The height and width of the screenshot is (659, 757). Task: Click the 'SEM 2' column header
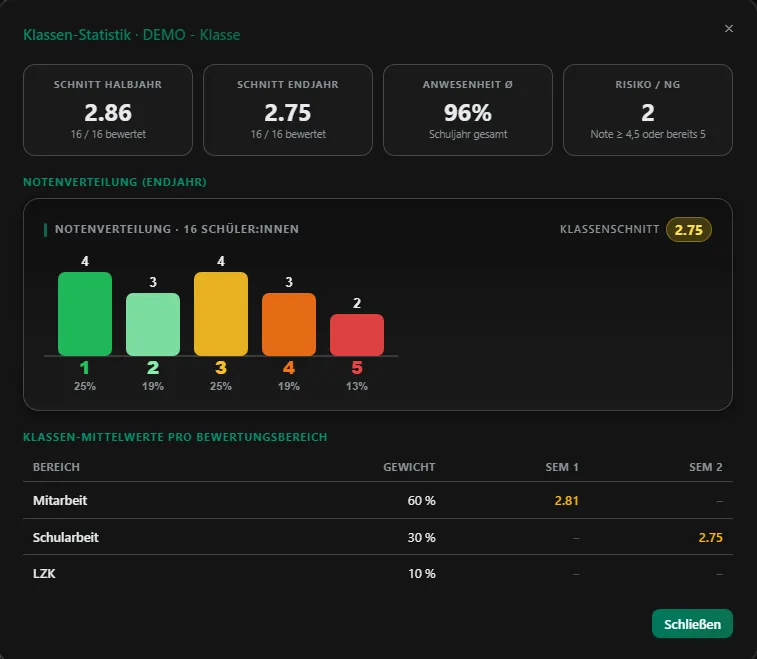point(706,467)
